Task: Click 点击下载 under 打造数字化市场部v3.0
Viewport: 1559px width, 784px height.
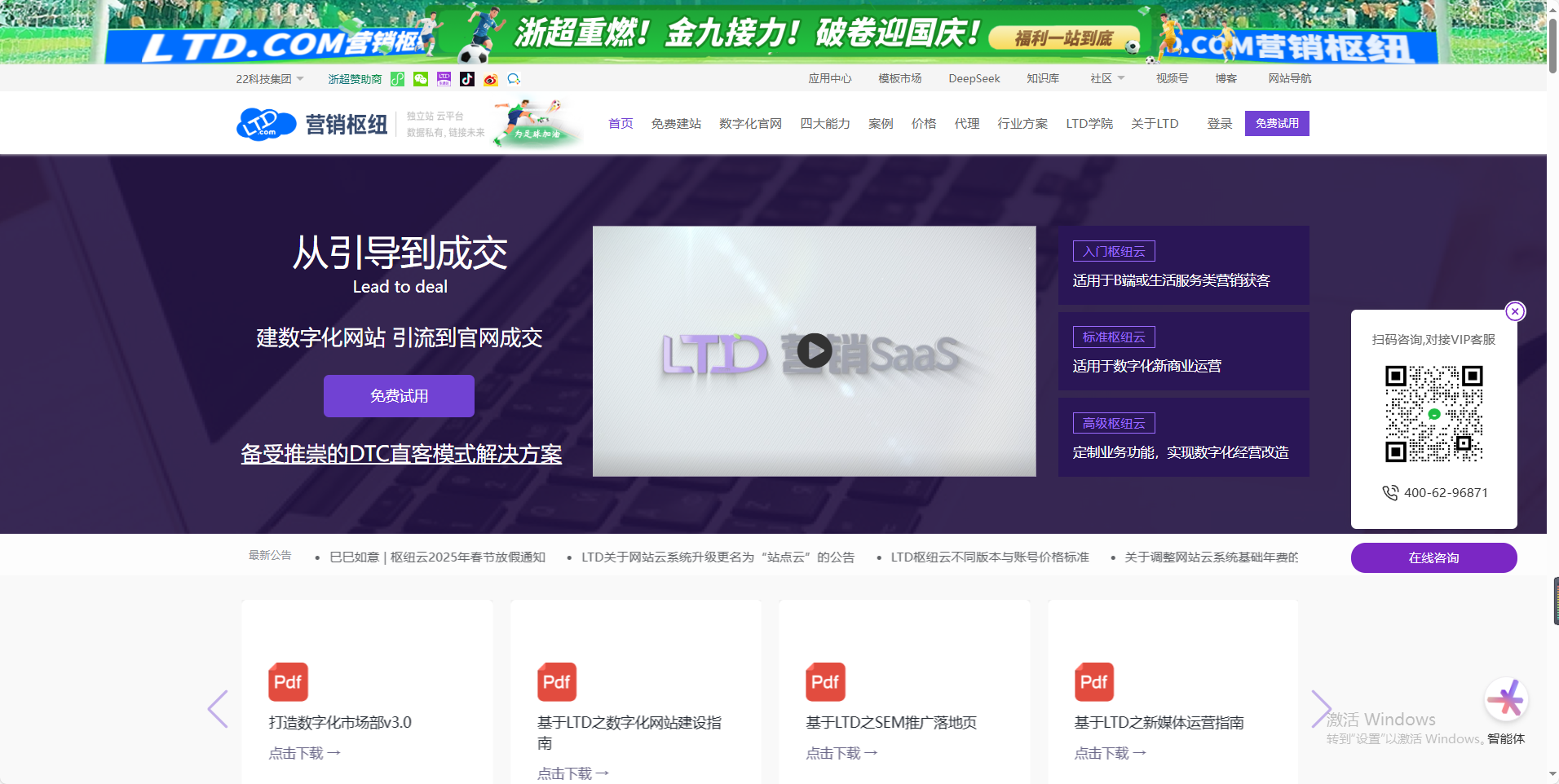Action: pos(304,753)
